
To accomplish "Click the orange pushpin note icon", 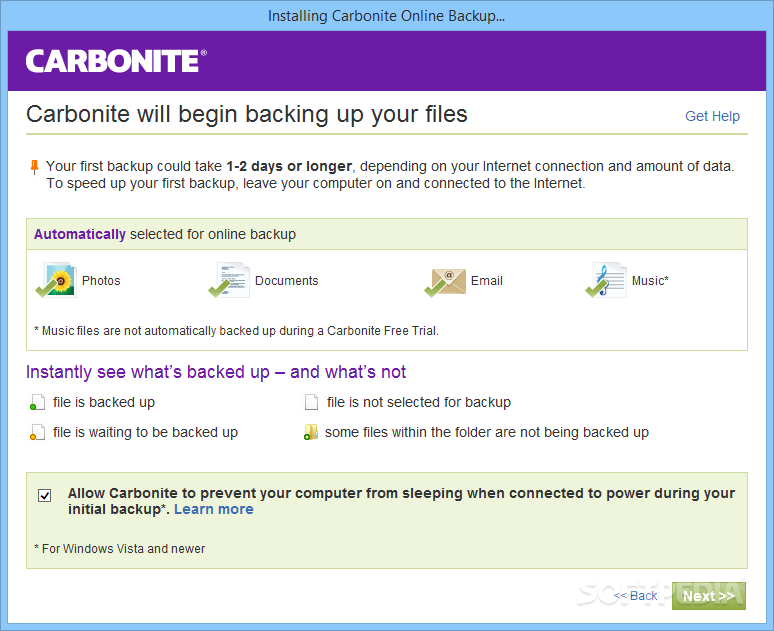I will point(34,167).
